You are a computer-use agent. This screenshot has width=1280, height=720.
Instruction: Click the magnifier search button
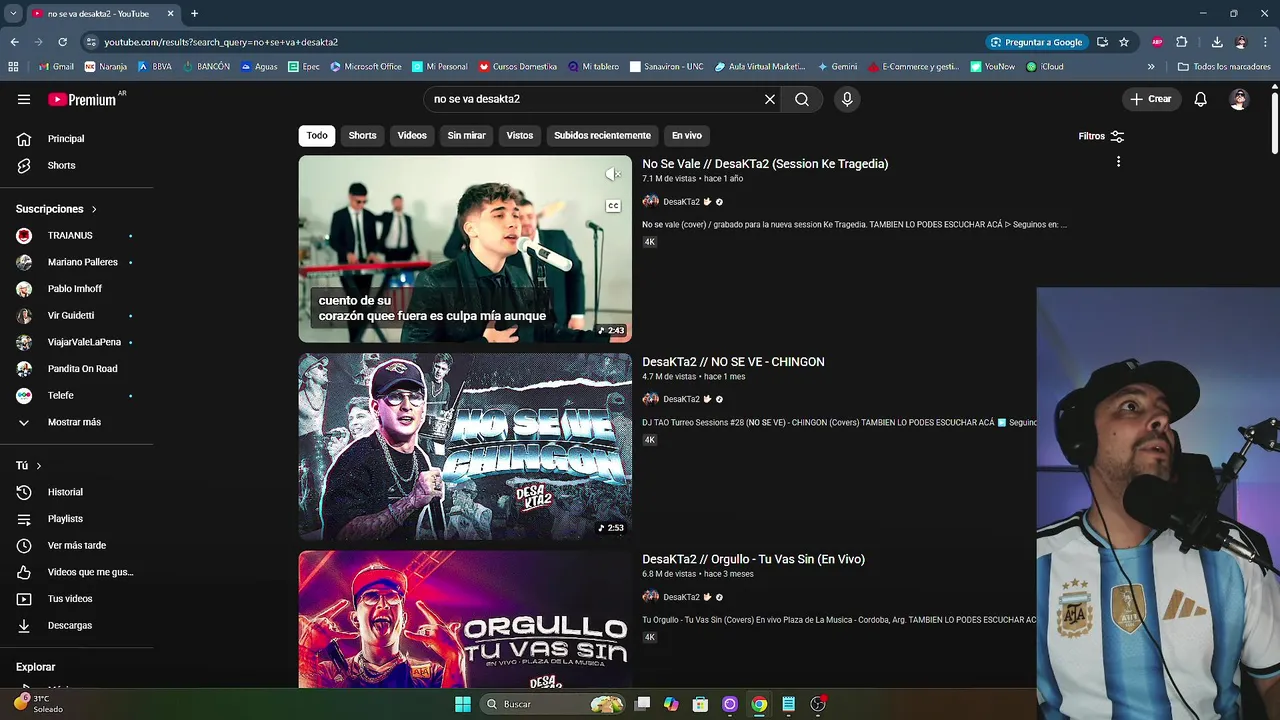802,99
